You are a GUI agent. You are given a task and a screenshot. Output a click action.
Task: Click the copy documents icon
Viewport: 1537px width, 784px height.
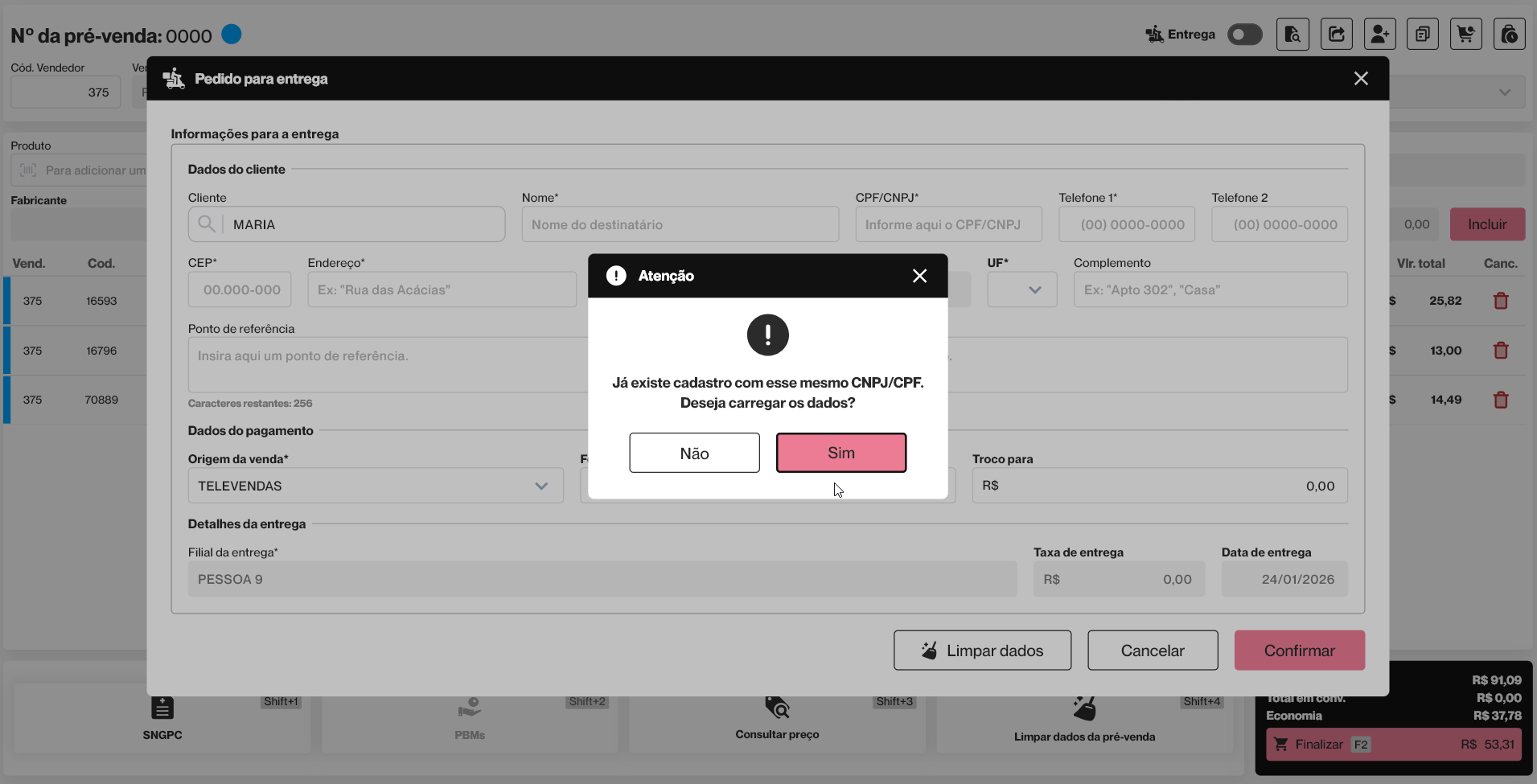1423,35
